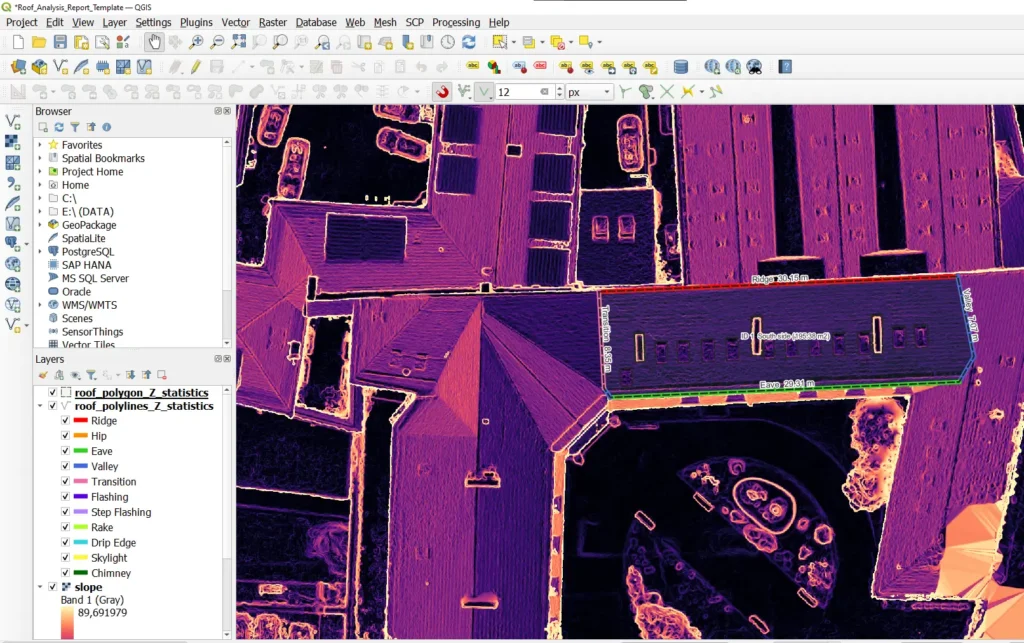Open the Processing menu
The image size is (1024, 643).
tap(456, 22)
